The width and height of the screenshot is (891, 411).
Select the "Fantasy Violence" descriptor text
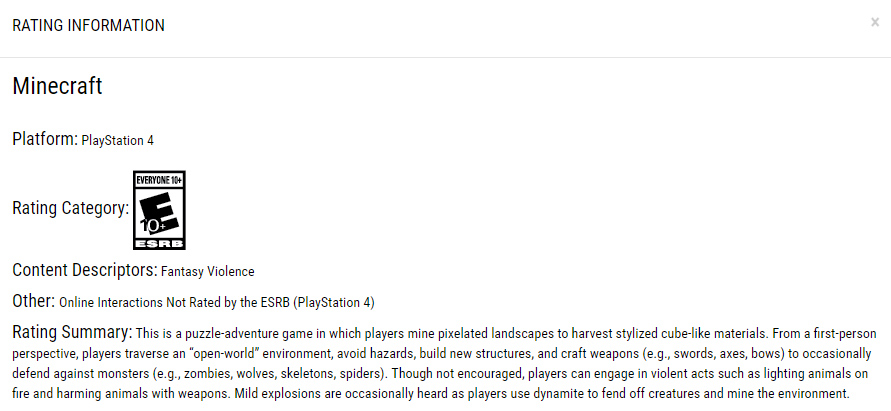point(207,271)
